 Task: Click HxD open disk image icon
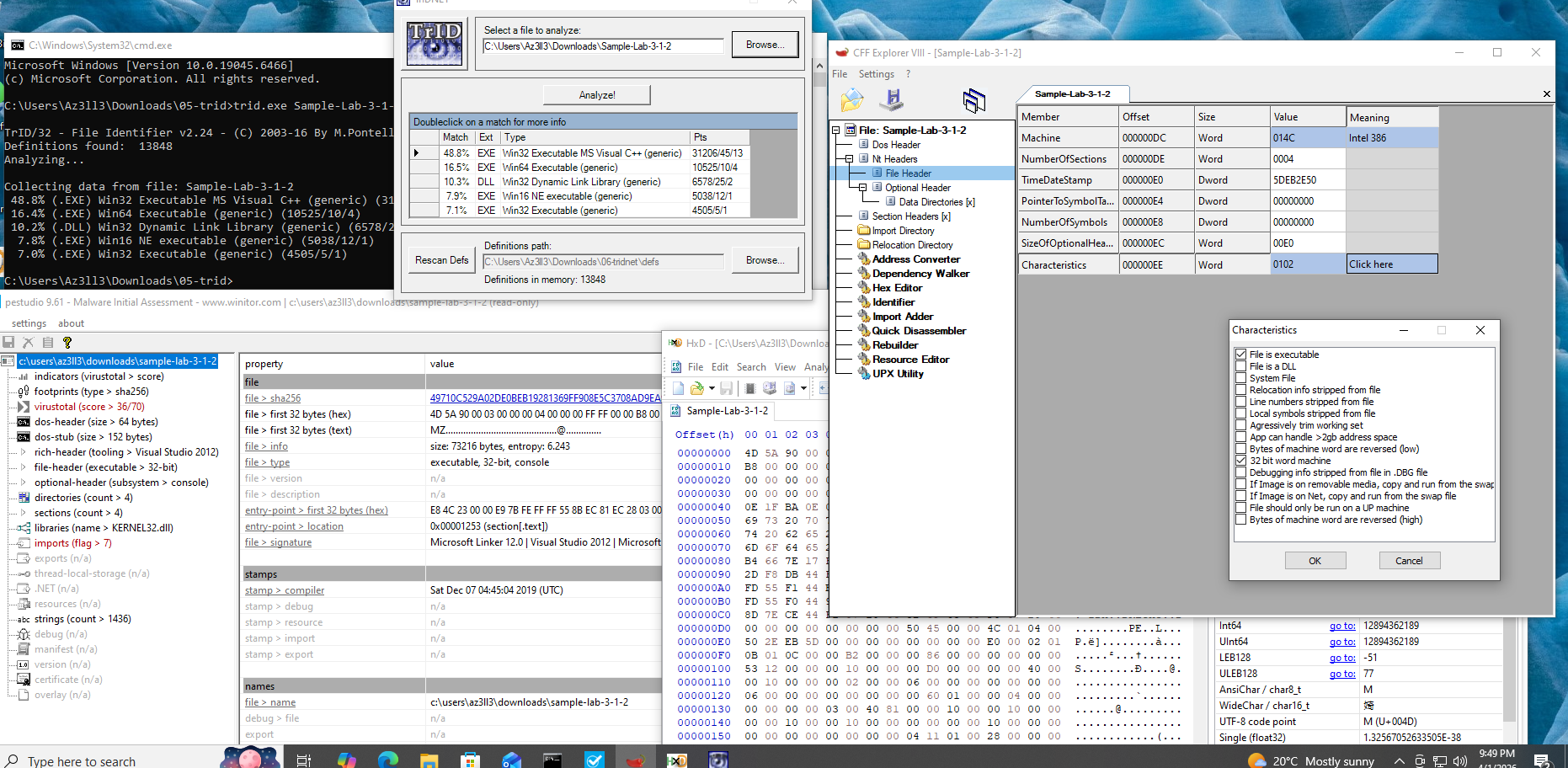(790, 388)
